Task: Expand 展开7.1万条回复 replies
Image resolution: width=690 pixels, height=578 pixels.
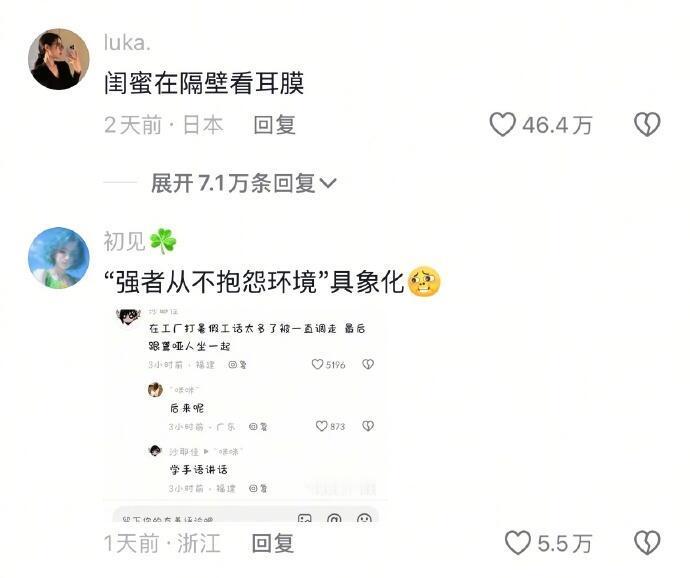Action: pyautogui.click(x=244, y=183)
